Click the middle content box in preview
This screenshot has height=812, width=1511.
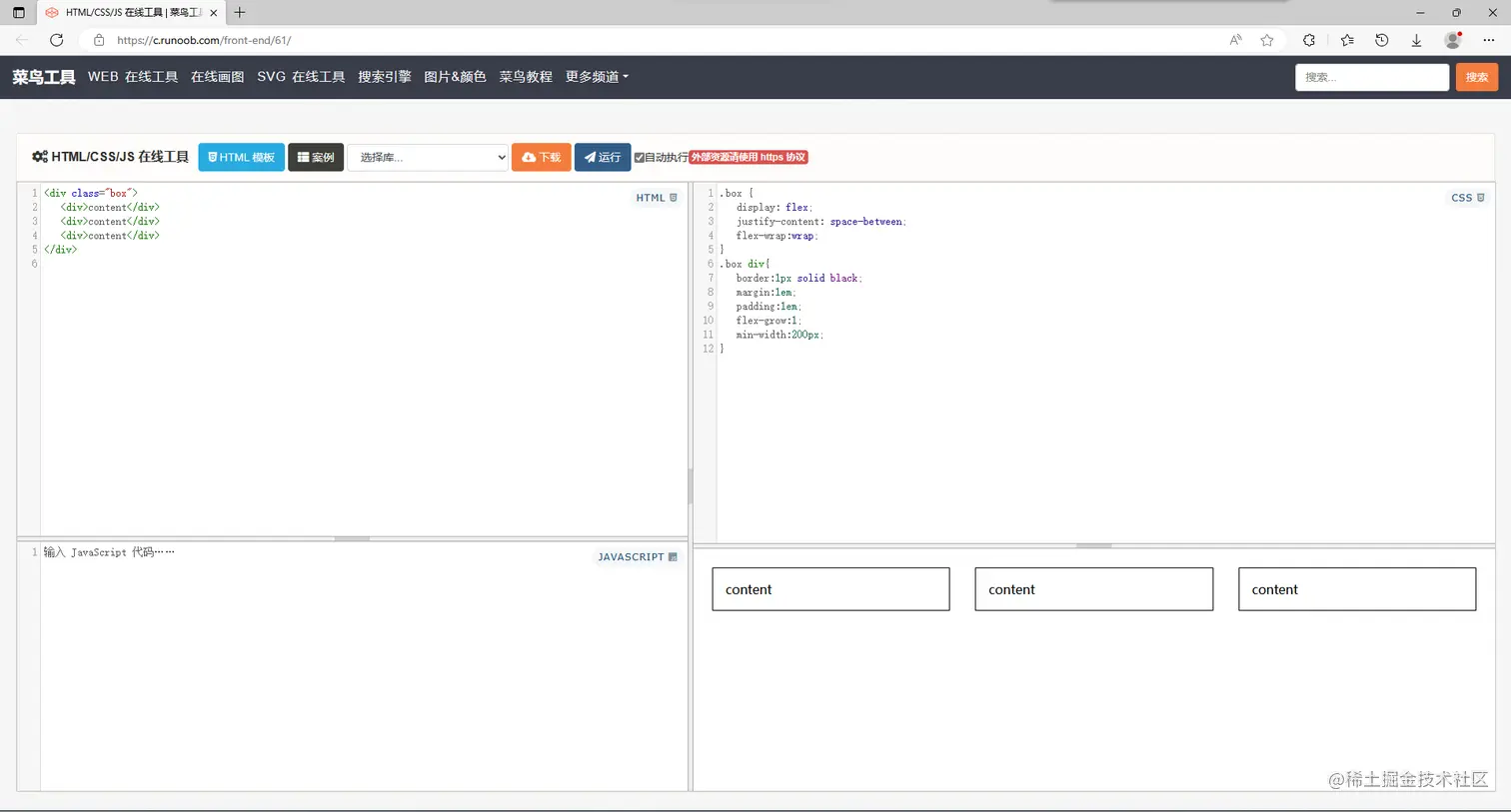tap(1094, 589)
